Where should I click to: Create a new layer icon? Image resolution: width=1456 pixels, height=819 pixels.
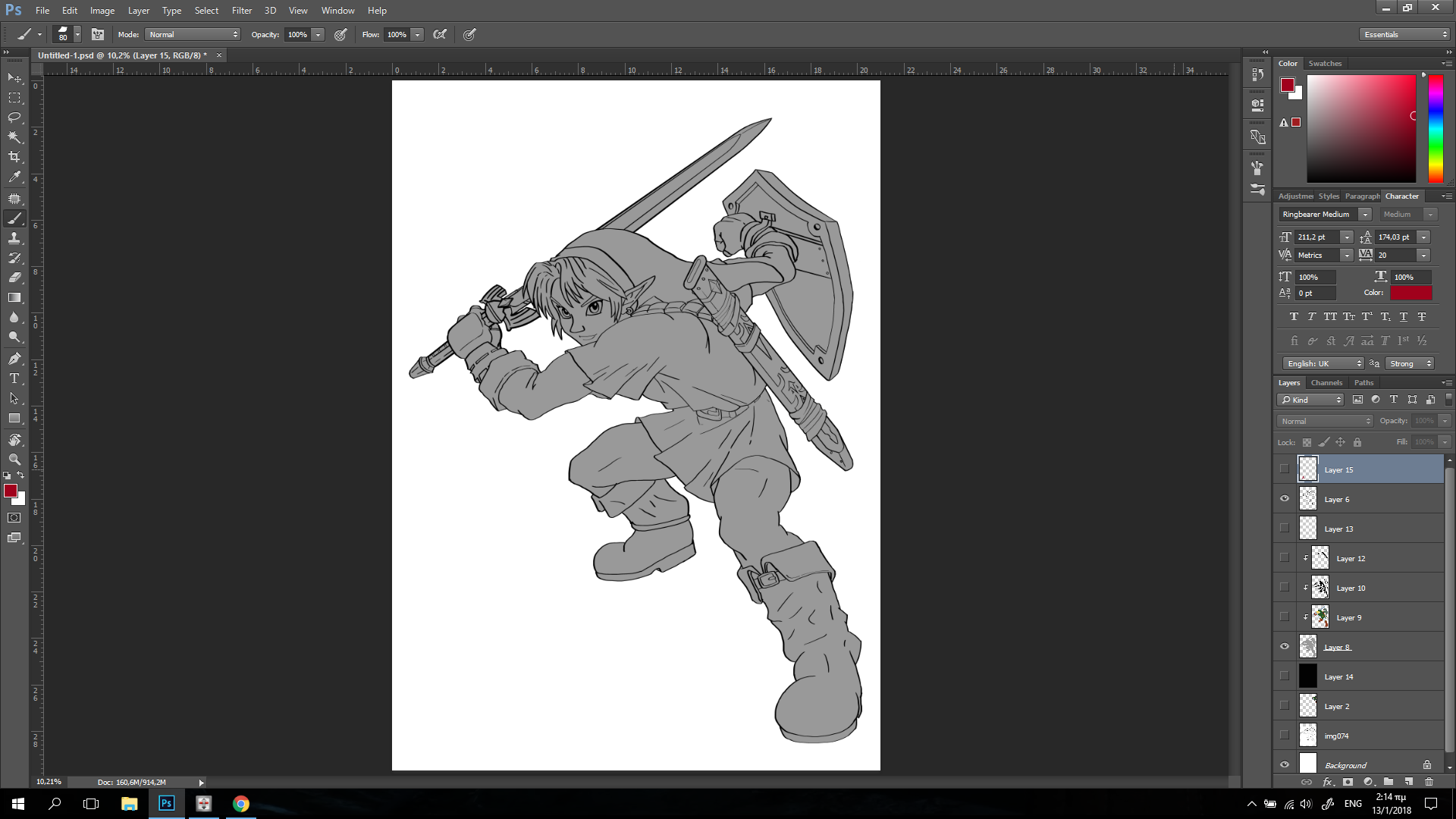[1408, 782]
